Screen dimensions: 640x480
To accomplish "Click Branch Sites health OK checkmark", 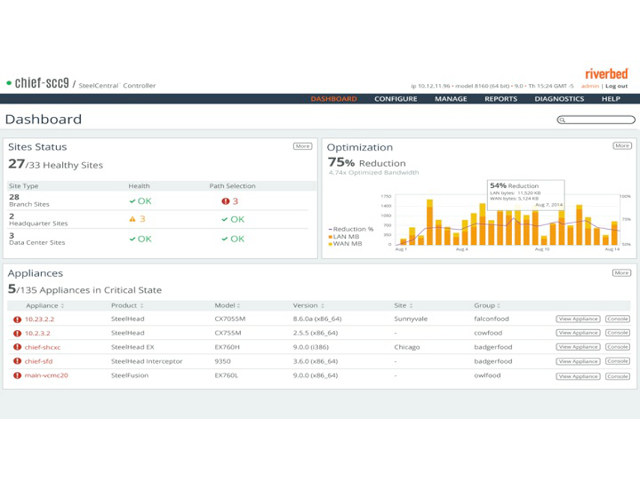I will tap(132, 201).
